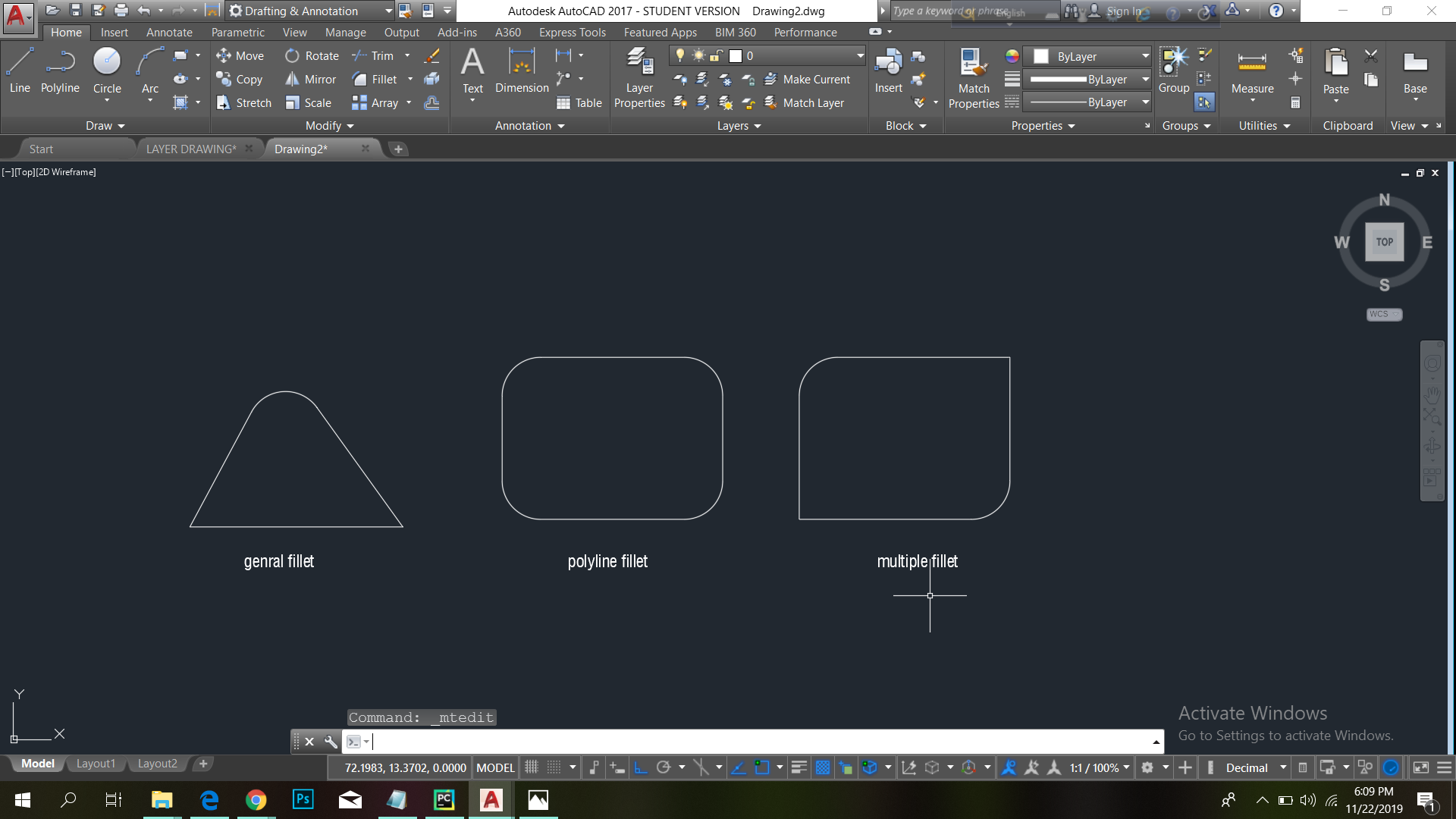Click the WCS coordinate system button
This screenshot has height=819, width=1456.
click(1385, 314)
